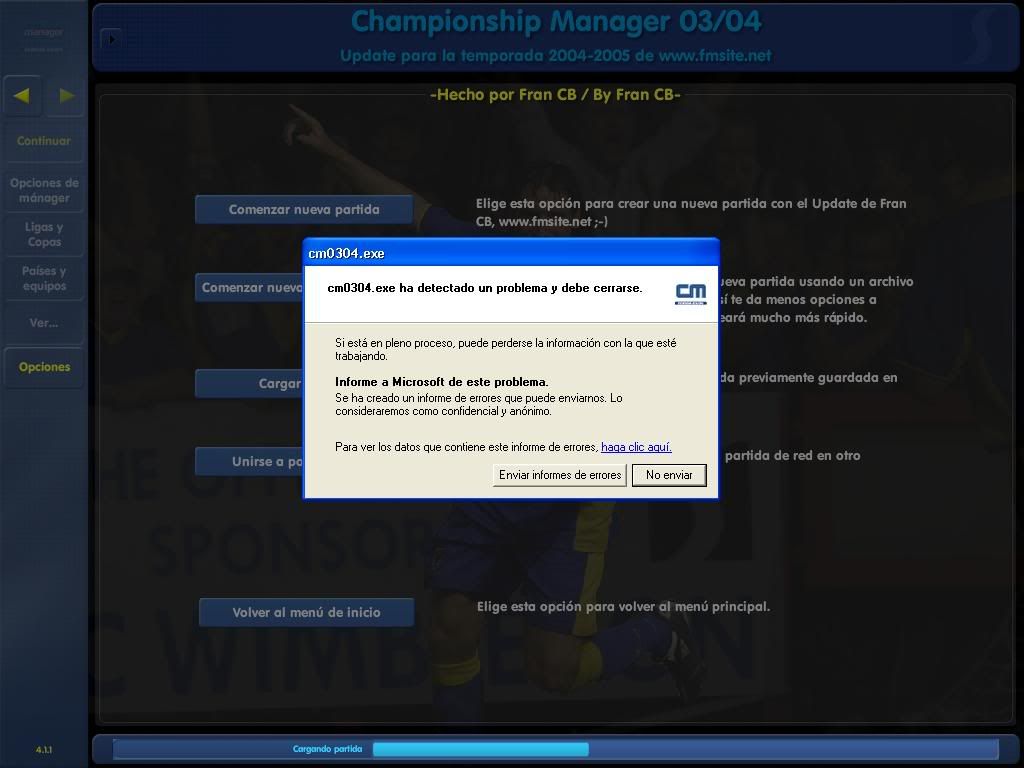This screenshot has height=768, width=1024.
Task: Click the 4.1.1 version number
Action: click(x=44, y=750)
